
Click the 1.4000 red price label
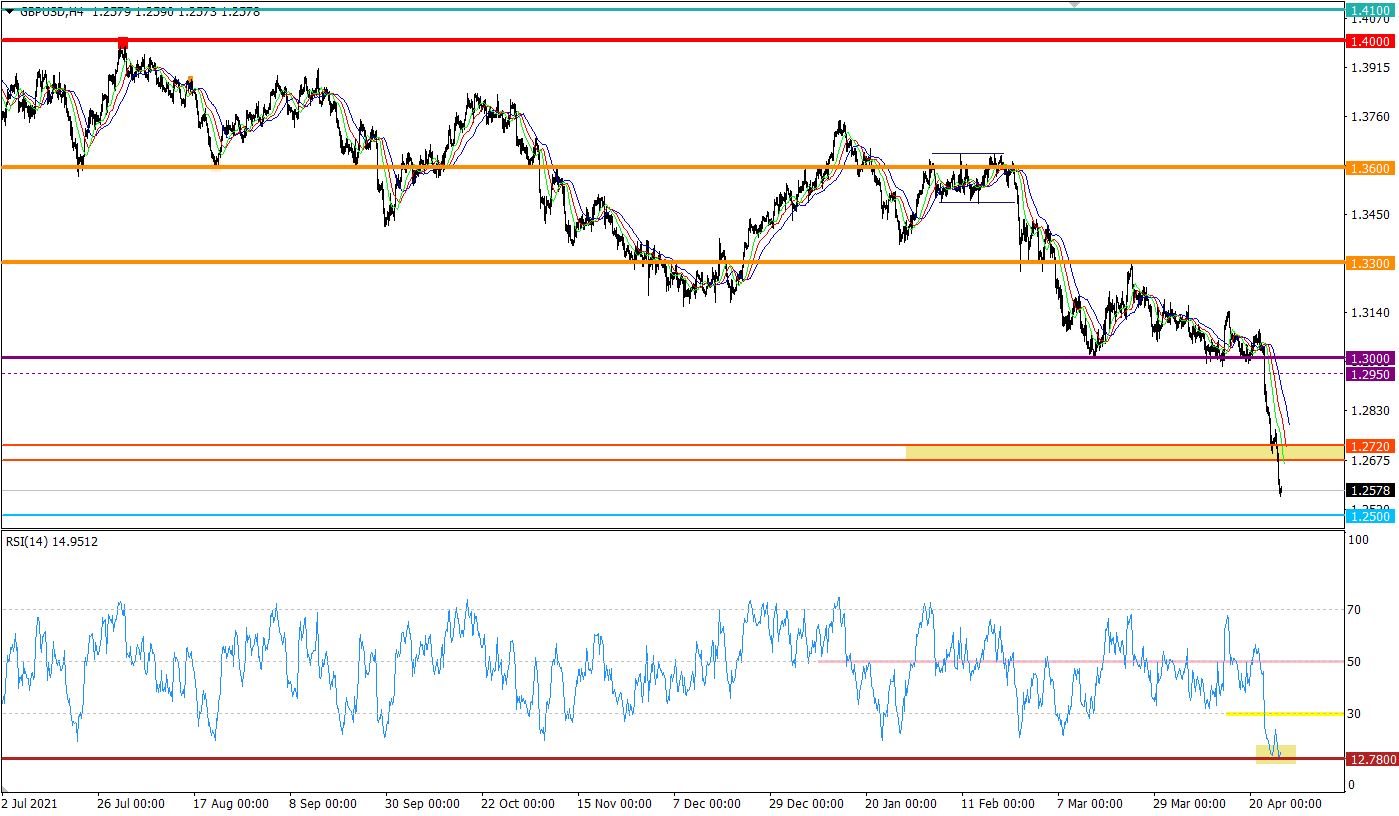point(1370,41)
